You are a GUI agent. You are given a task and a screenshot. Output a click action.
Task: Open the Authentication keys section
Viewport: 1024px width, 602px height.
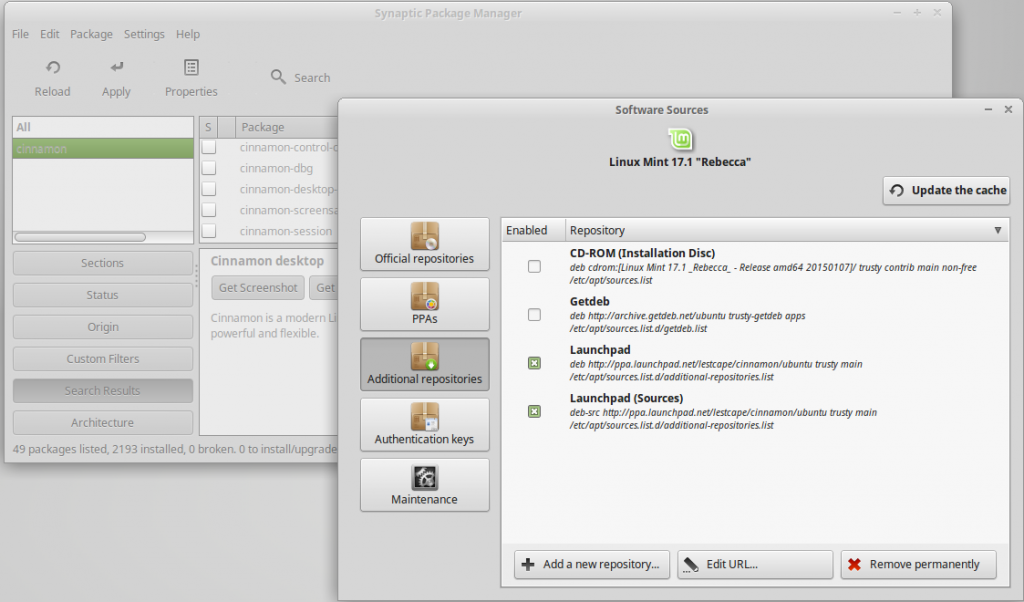(424, 424)
